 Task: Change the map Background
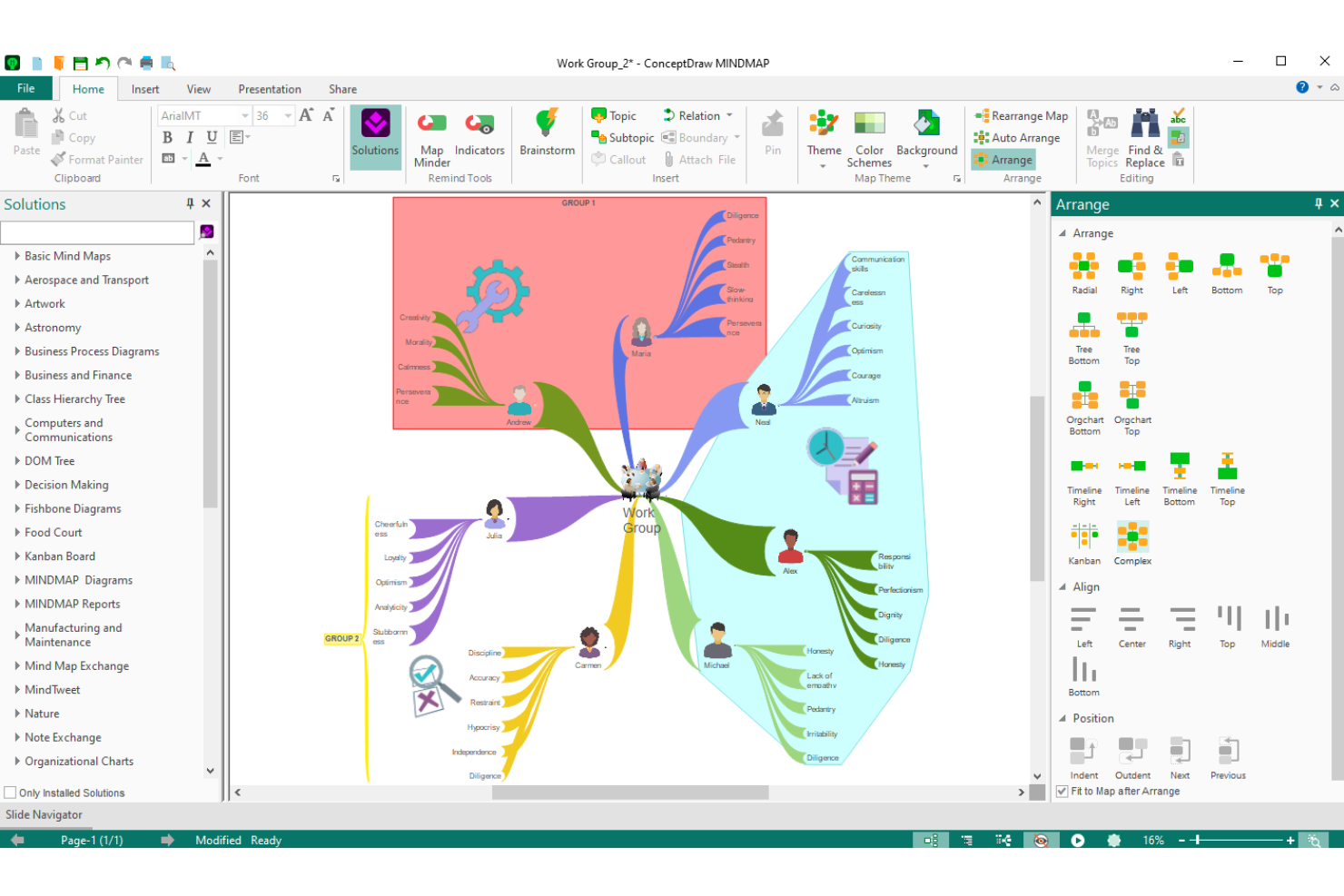pos(926,138)
